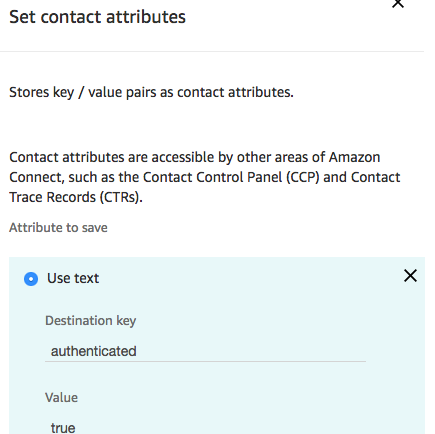435x434 pixels.
Task: Place cursor after the word authenticated
Action: 138,351
